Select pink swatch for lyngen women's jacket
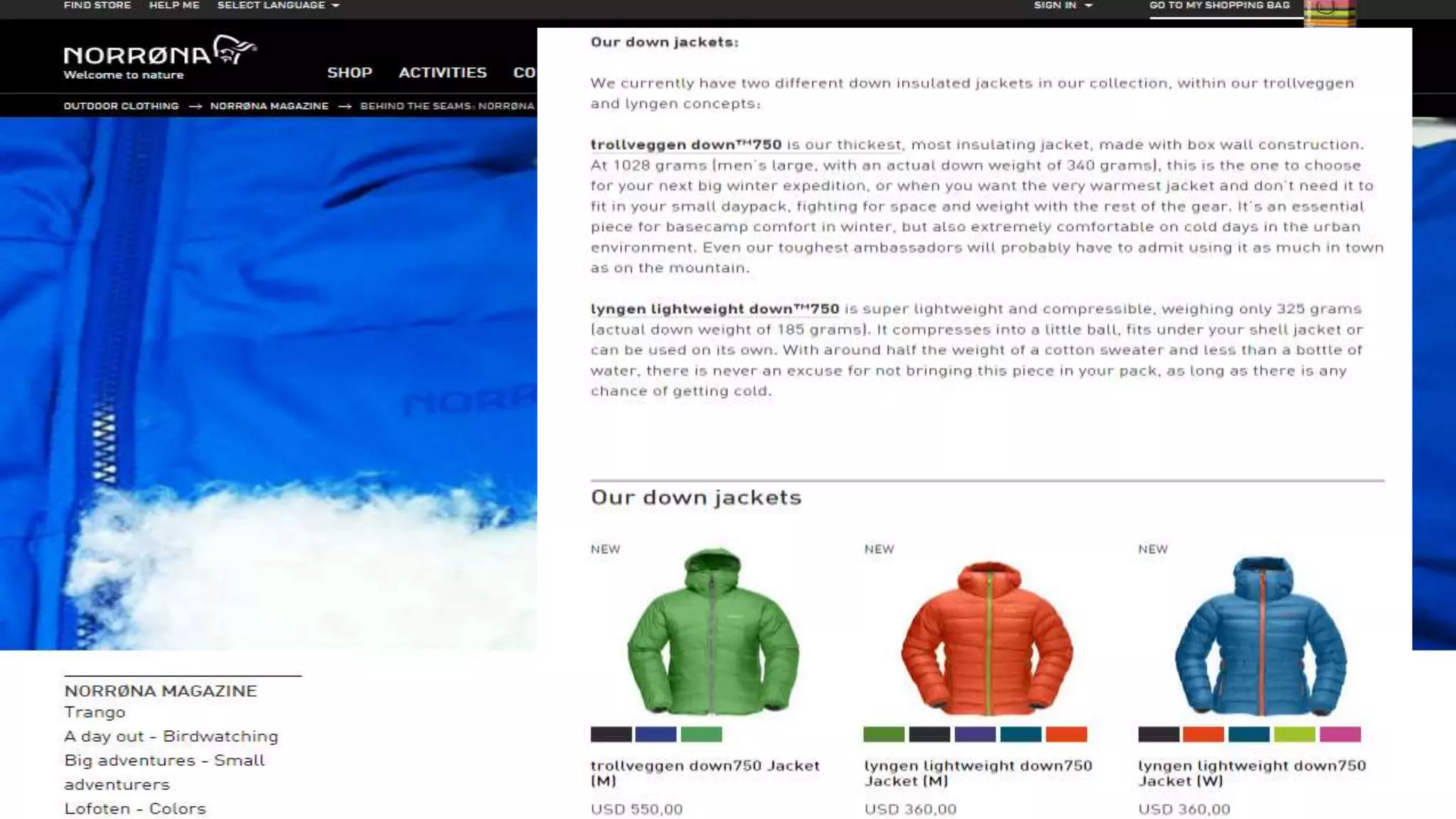This screenshot has height=819, width=1456. click(1340, 734)
